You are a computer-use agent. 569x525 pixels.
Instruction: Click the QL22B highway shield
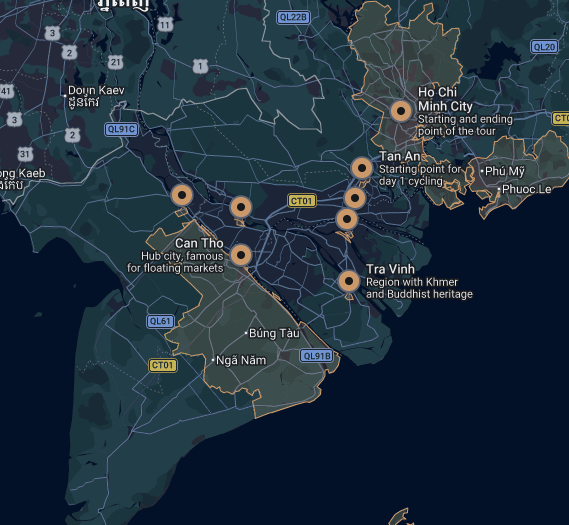coord(293,17)
